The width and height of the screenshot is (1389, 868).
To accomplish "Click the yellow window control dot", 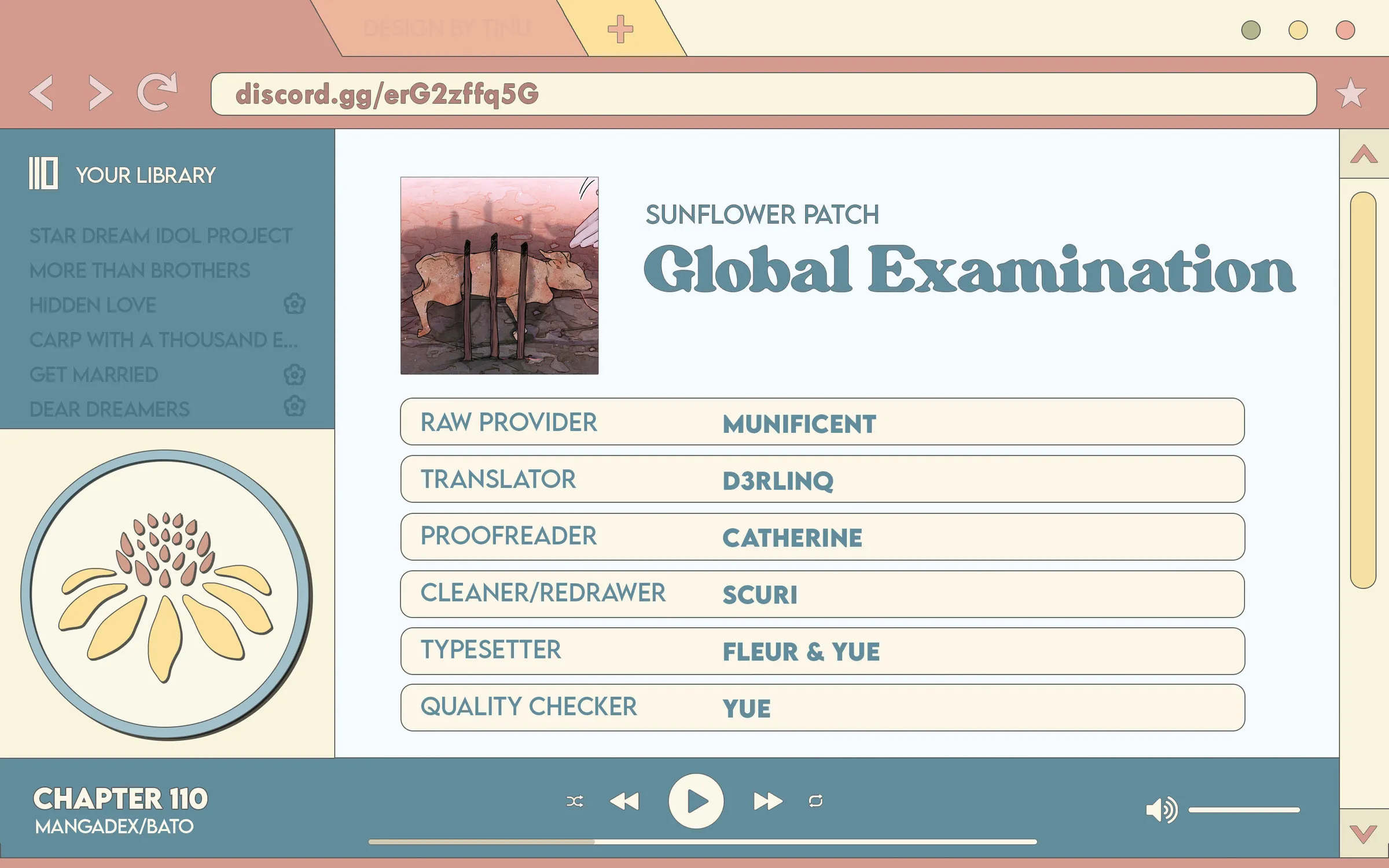I will point(1298,30).
